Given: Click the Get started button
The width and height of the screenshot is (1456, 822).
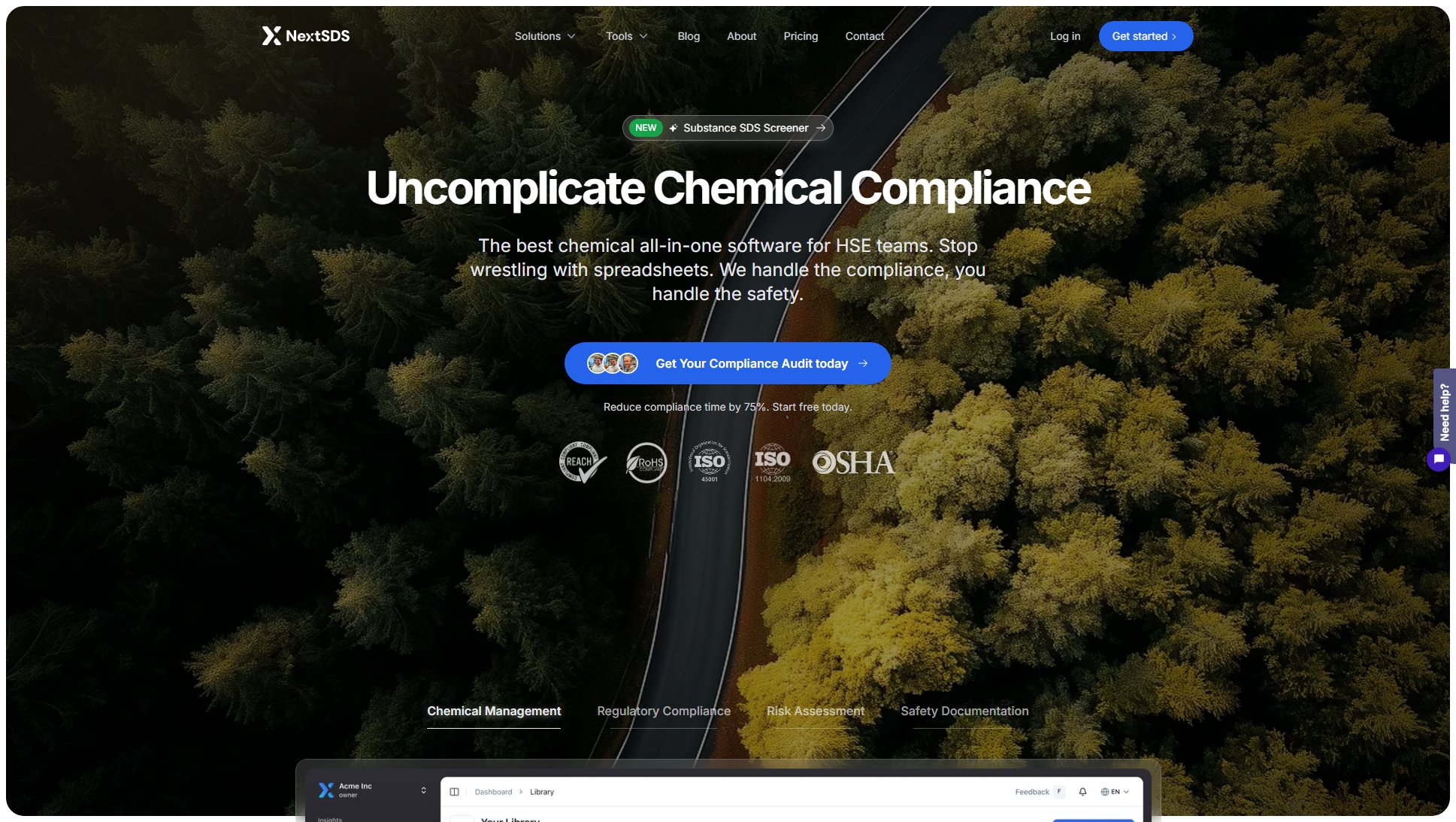Looking at the screenshot, I should (x=1146, y=36).
